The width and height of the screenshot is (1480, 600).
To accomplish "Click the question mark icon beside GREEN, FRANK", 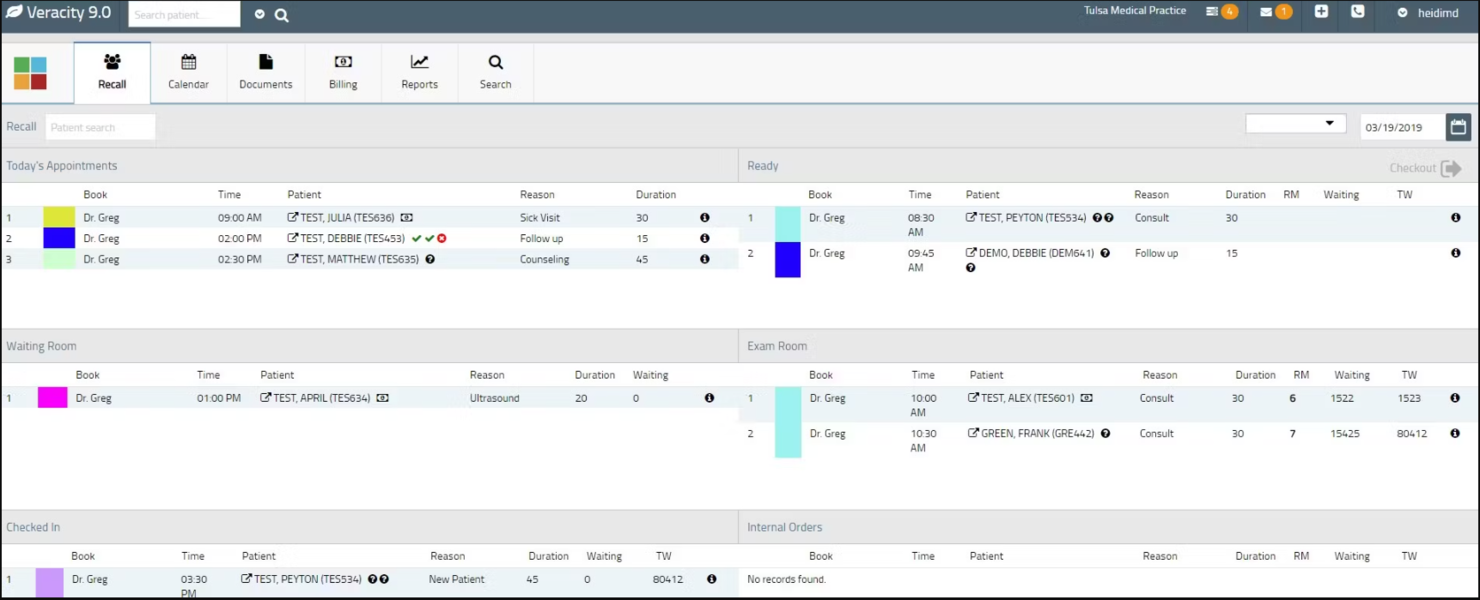I will (x=1104, y=433).
